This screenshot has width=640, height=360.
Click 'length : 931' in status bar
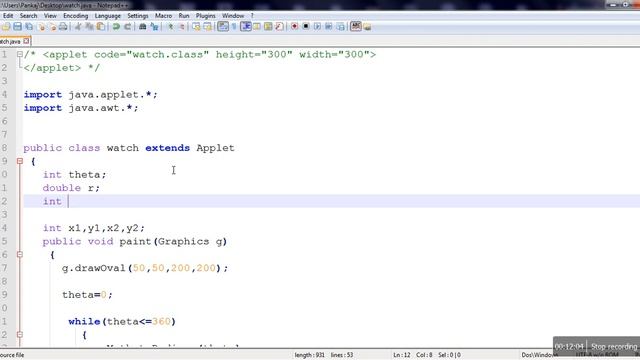point(309,355)
